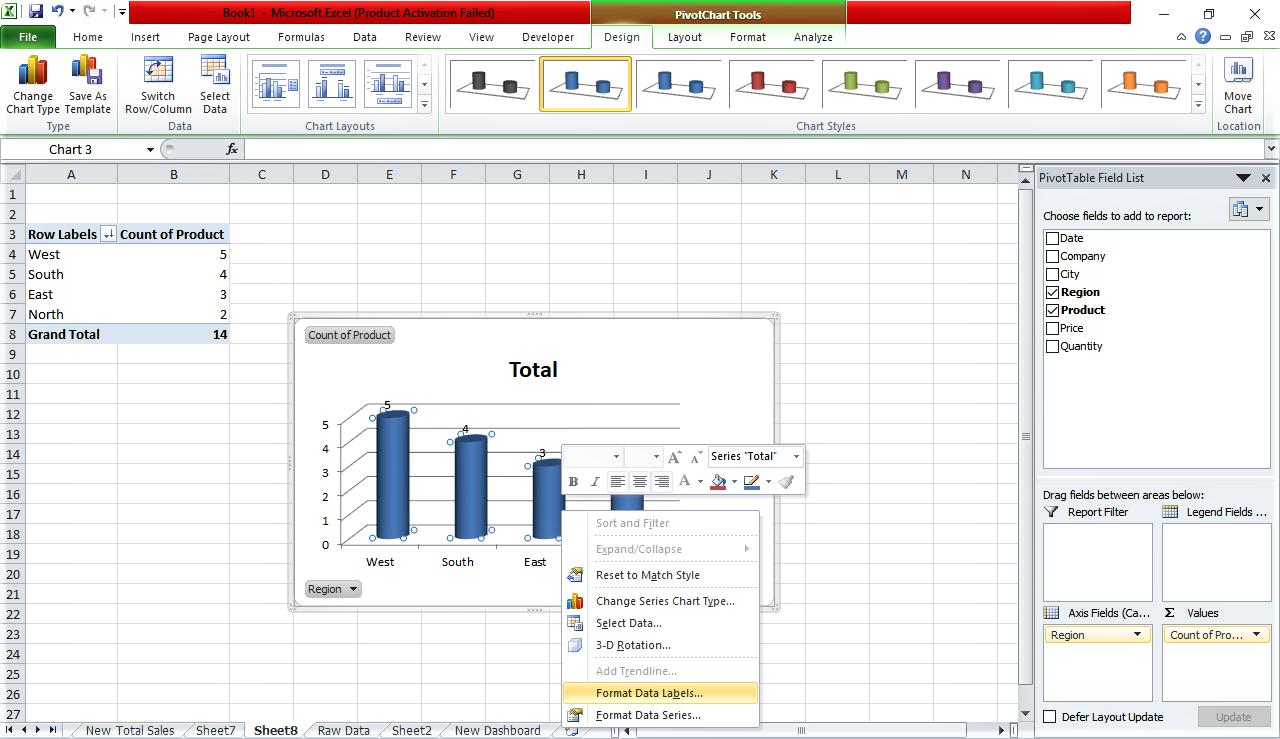The image size is (1280, 739).
Task: Open Name Box dropdown arrow
Action: pyautogui.click(x=150, y=149)
